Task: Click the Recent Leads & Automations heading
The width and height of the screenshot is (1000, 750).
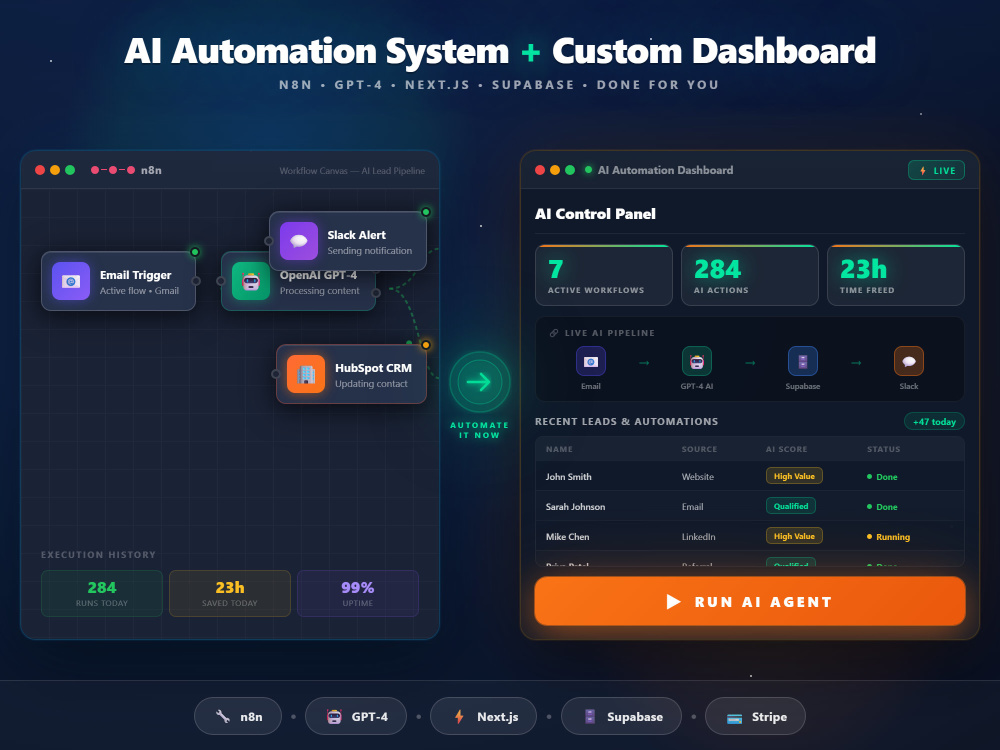Action: point(626,422)
